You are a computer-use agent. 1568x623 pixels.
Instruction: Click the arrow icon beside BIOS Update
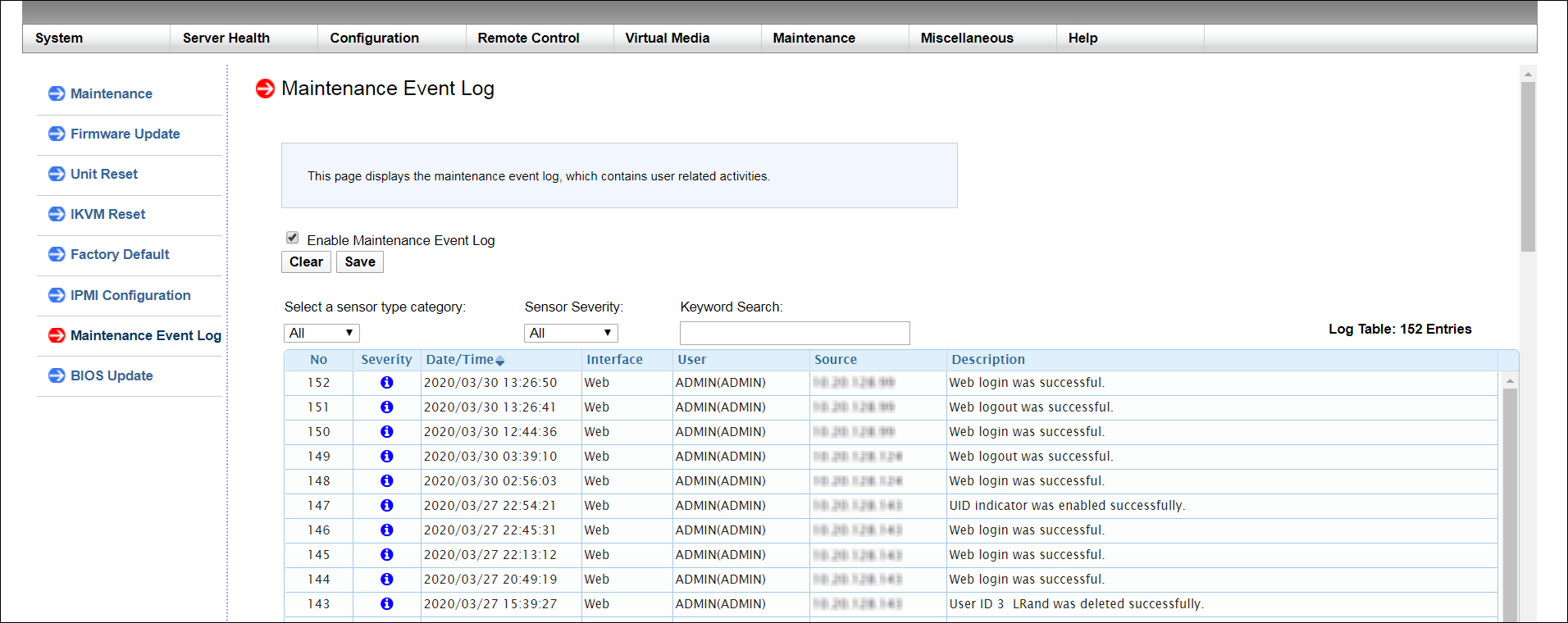(57, 375)
